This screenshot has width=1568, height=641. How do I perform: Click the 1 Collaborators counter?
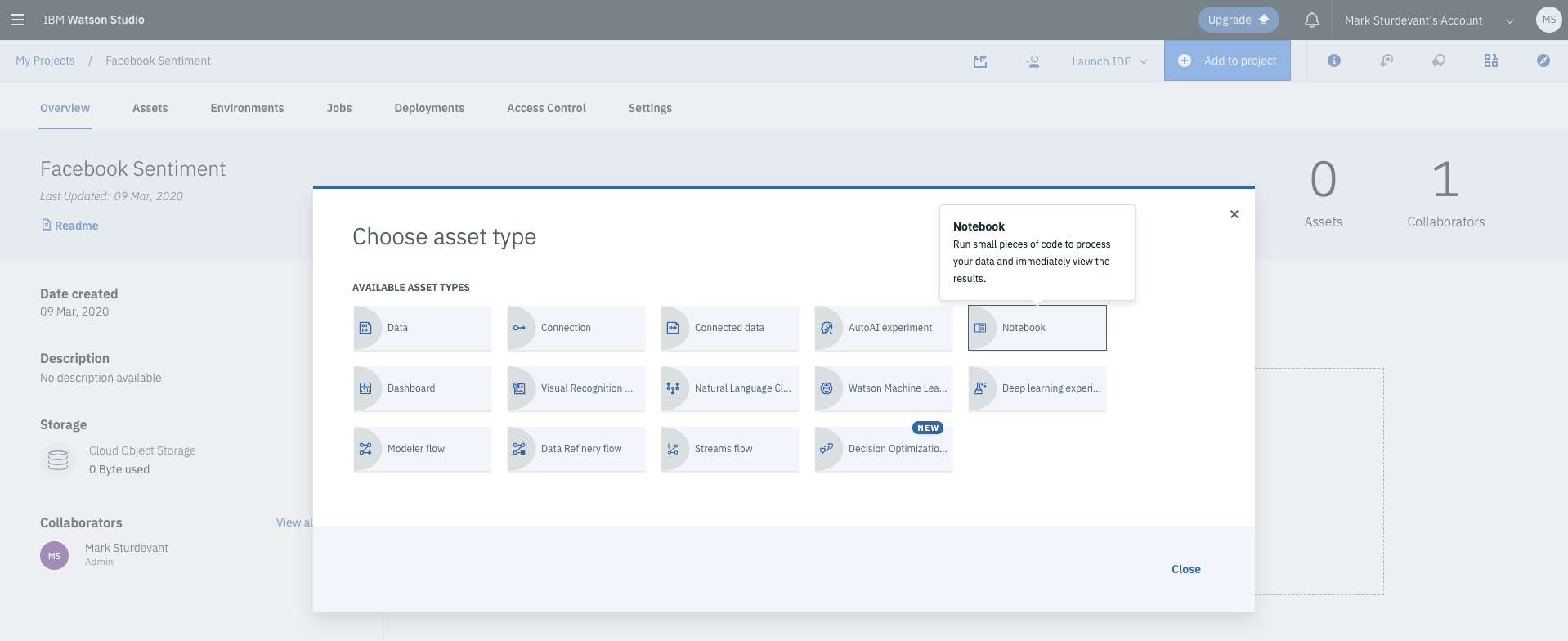pyautogui.click(x=1445, y=195)
